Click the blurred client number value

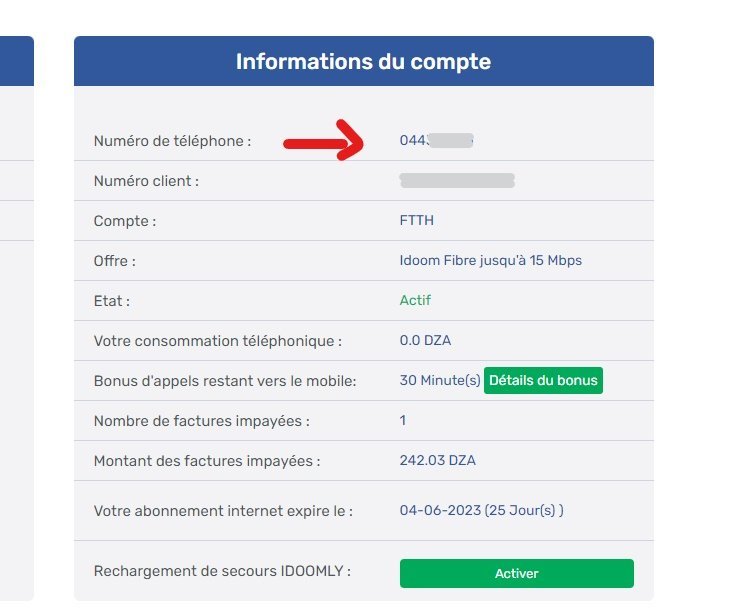pyautogui.click(x=457, y=180)
